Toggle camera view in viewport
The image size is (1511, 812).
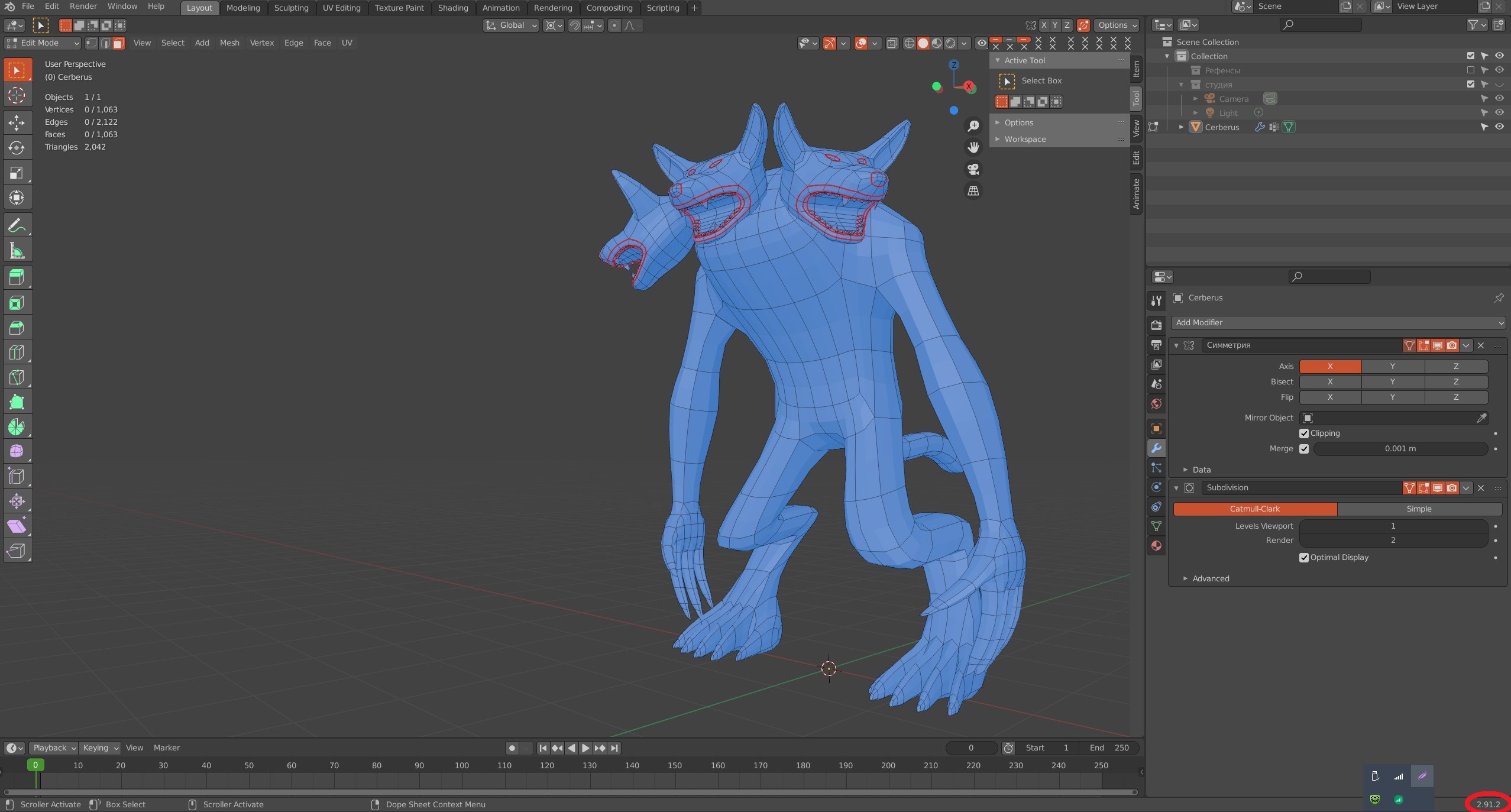[973, 170]
